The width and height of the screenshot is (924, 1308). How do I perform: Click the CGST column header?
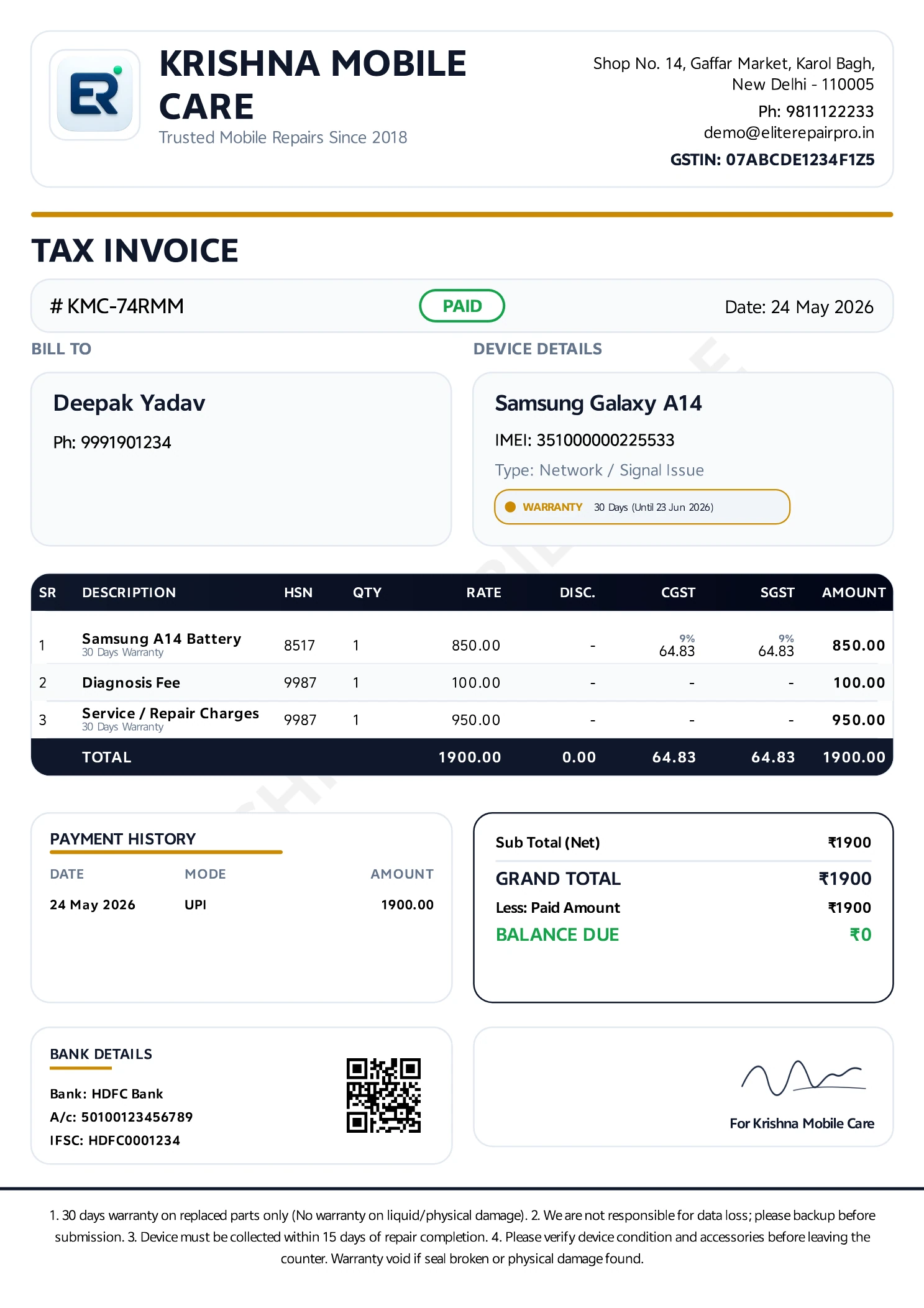coord(678,593)
